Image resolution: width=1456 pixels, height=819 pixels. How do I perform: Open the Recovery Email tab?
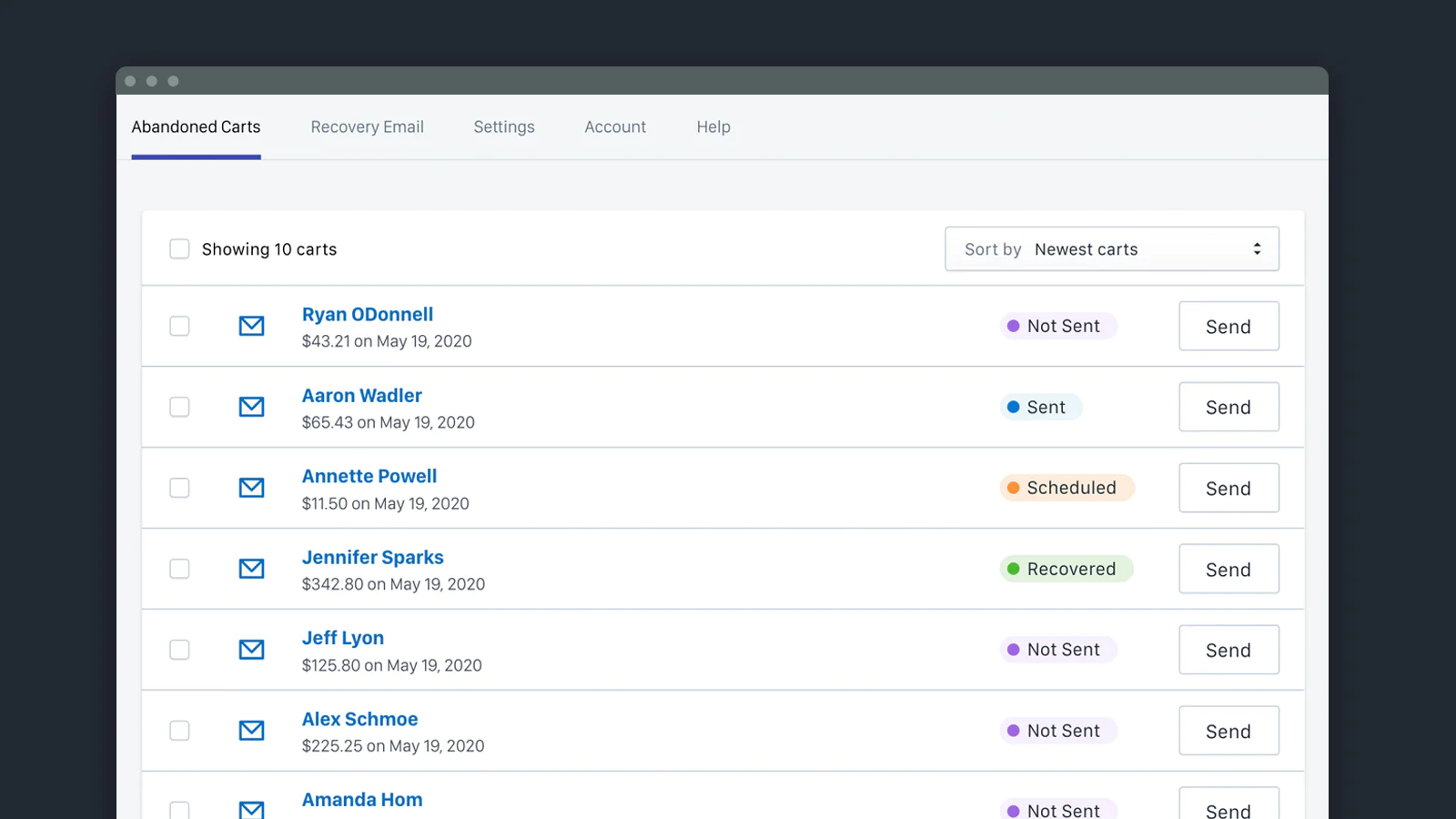[x=368, y=127]
